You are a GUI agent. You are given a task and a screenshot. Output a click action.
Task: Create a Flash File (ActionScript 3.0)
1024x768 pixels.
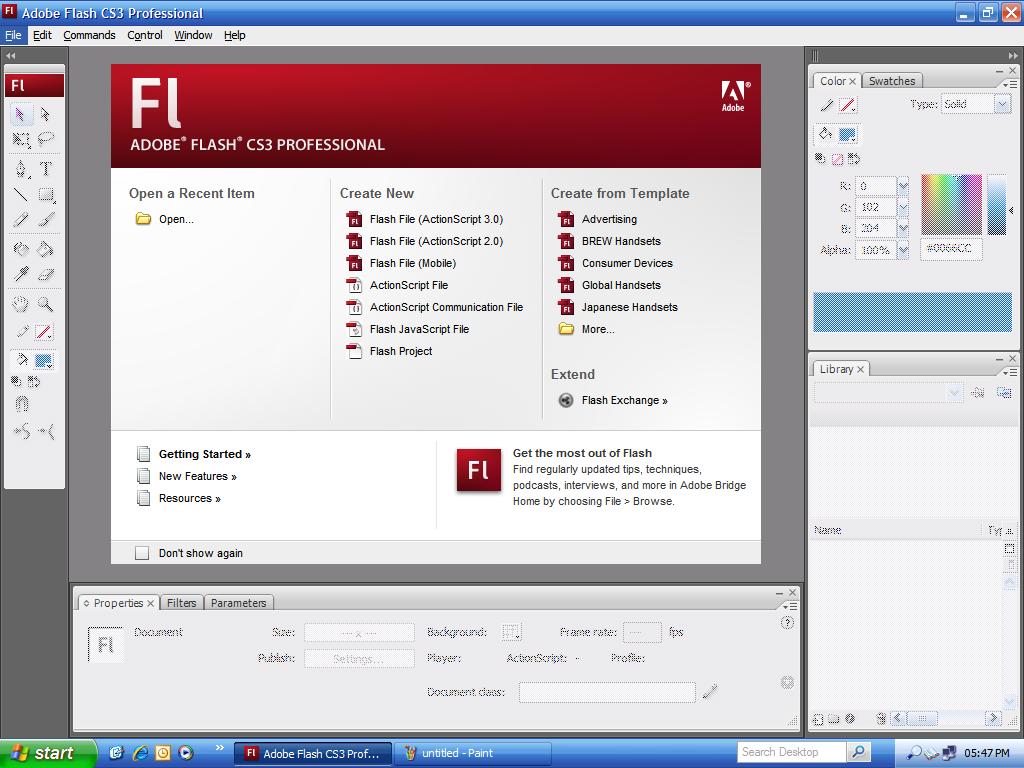(x=436, y=219)
